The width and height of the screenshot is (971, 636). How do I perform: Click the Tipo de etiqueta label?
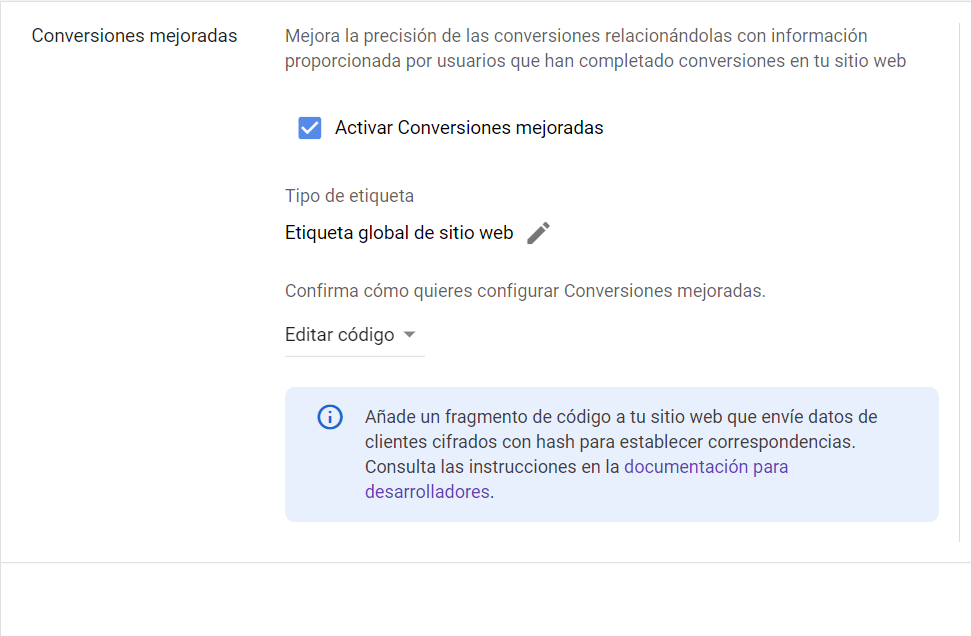[x=349, y=196]
